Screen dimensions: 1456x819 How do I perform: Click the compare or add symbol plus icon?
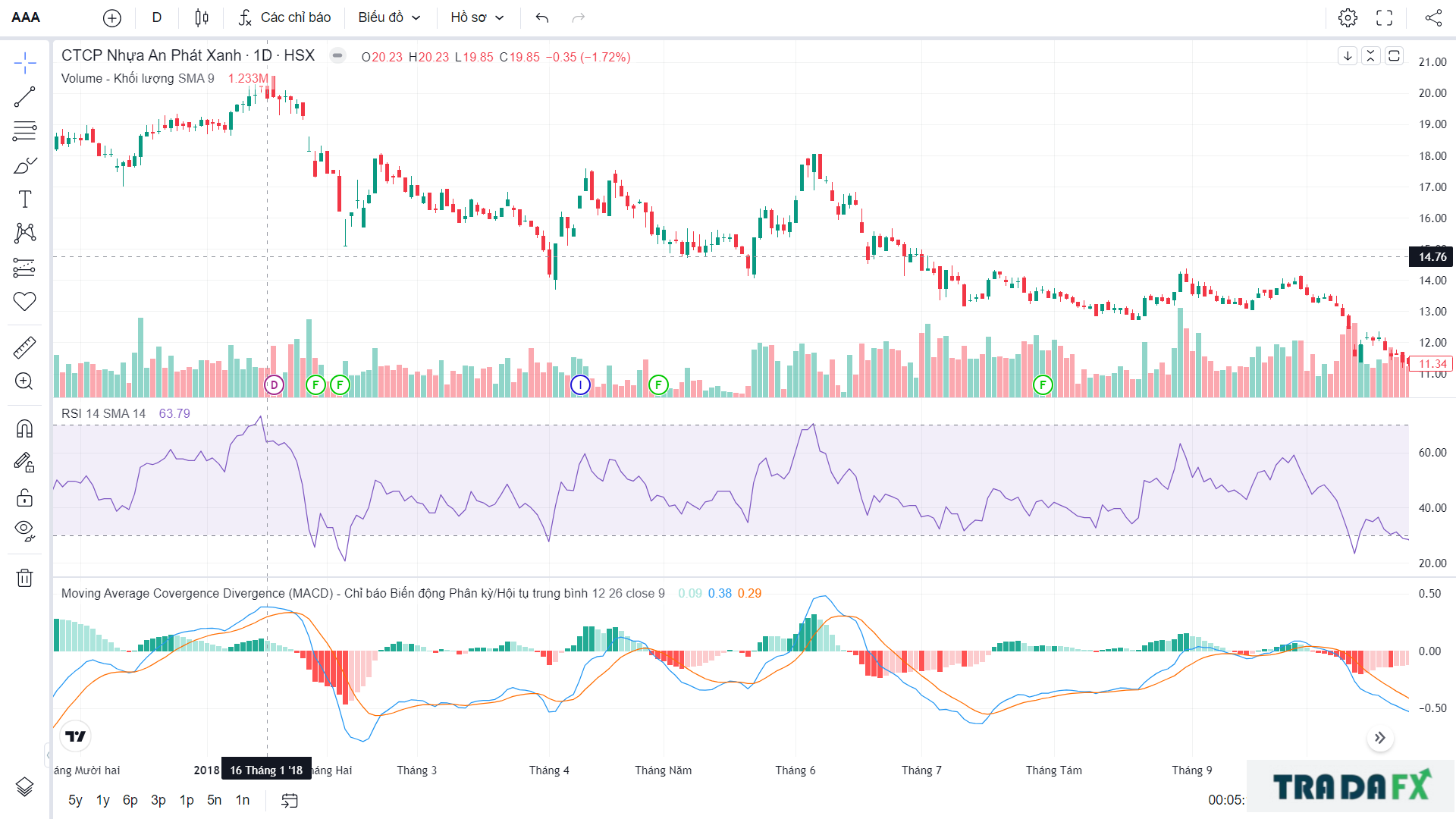tap(112, 17)
